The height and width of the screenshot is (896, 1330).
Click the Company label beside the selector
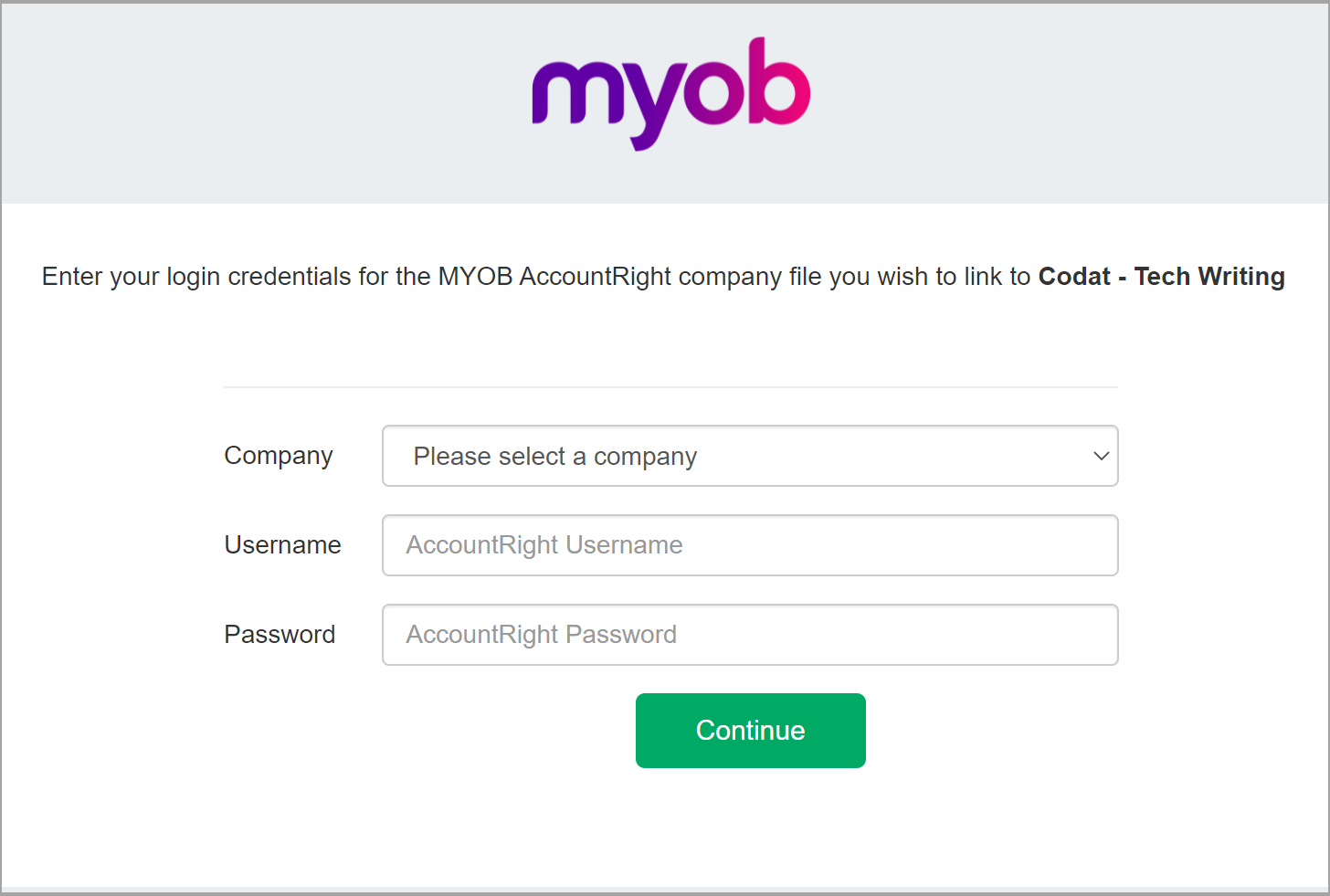278,455
